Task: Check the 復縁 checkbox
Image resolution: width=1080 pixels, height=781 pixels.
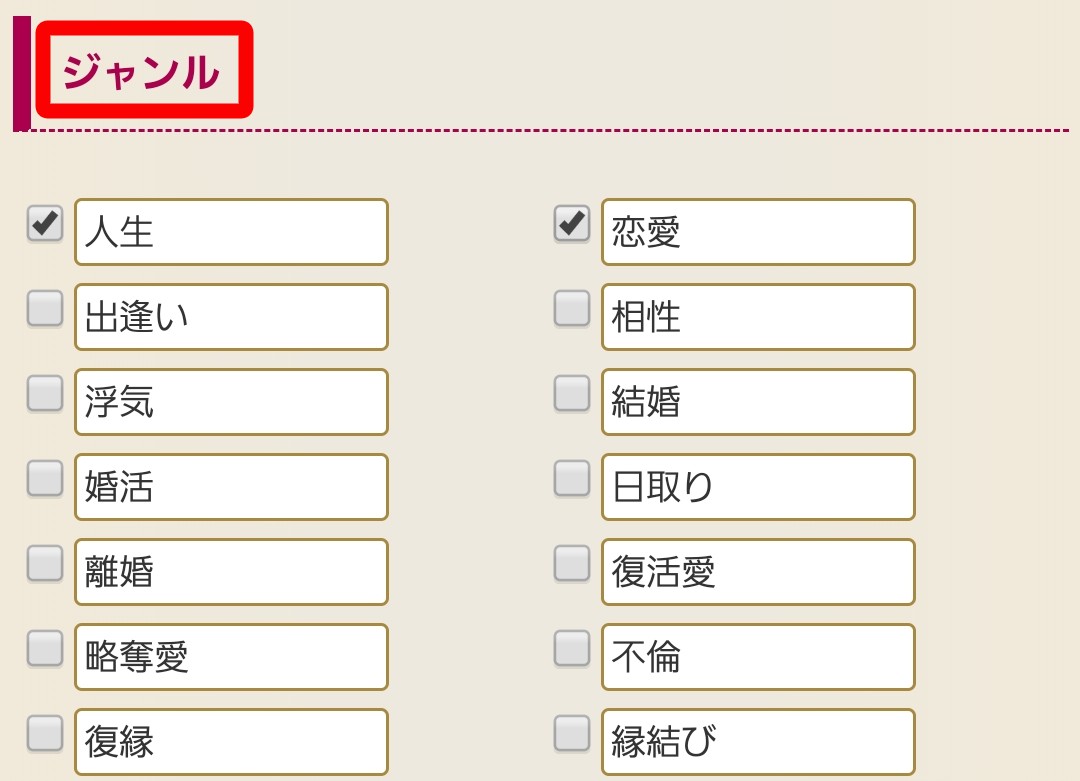Action: click(x=45, y=734)
